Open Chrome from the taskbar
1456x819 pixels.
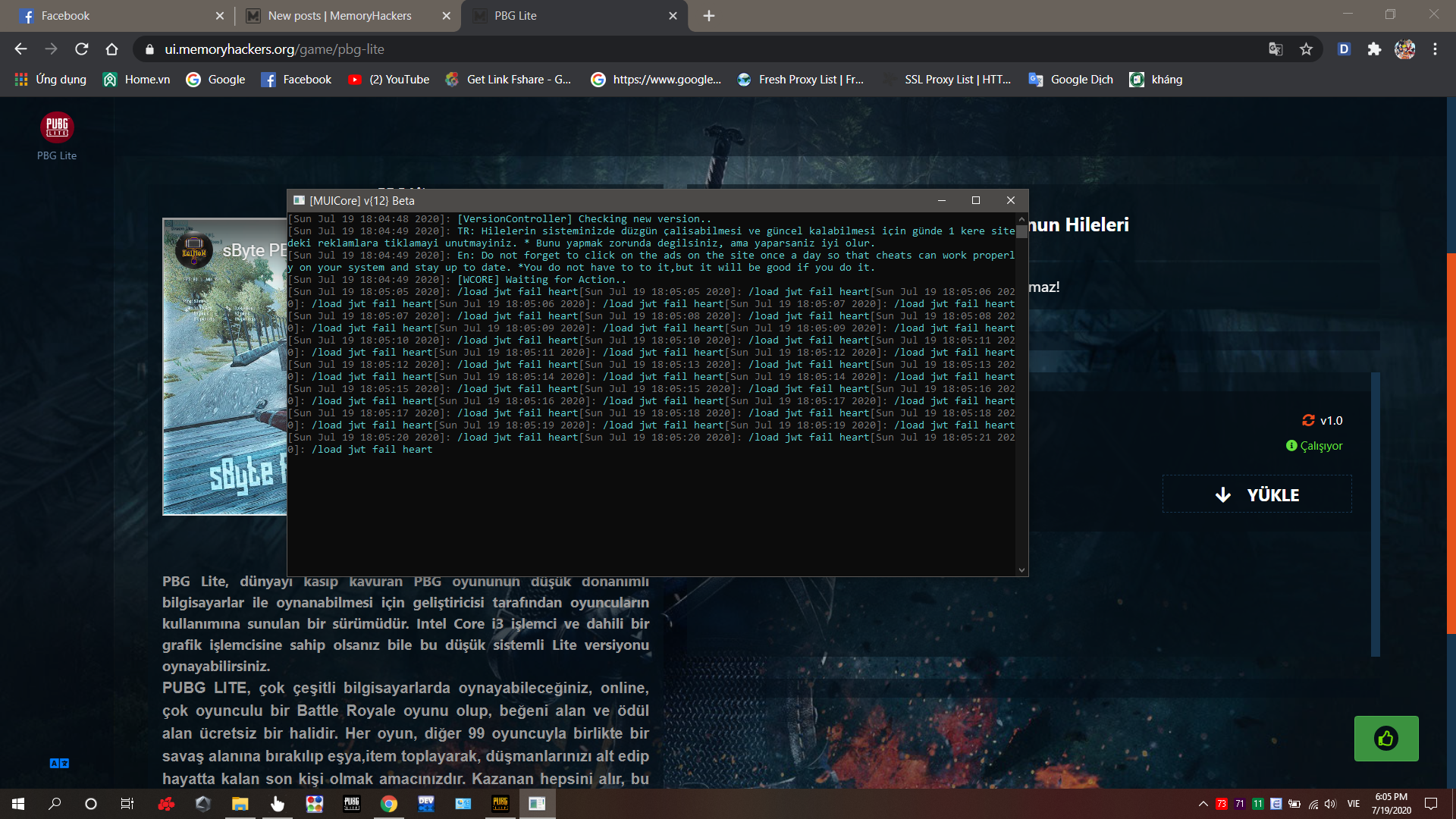[389, 804]
